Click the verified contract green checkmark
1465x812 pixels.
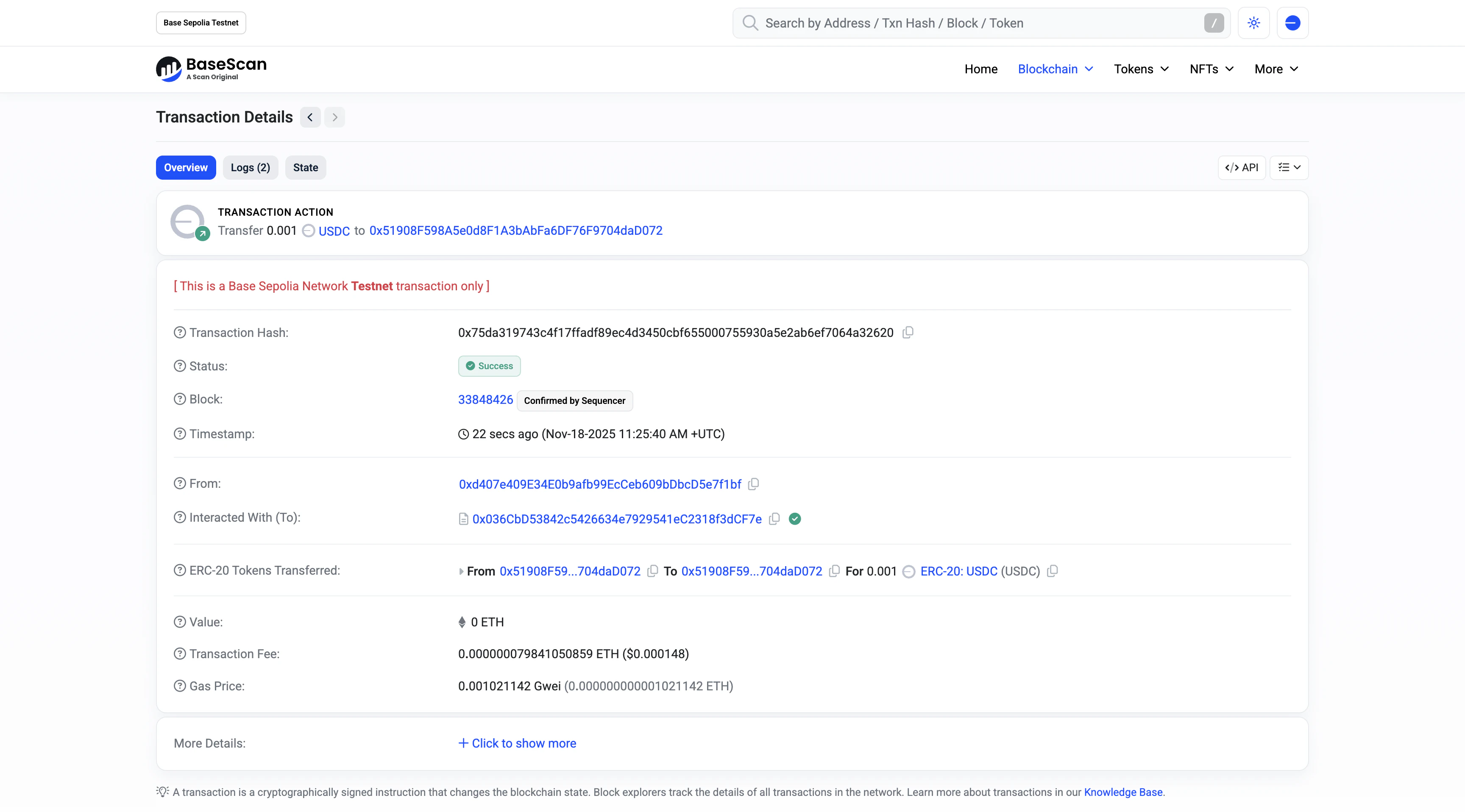(x=794, y=519)
